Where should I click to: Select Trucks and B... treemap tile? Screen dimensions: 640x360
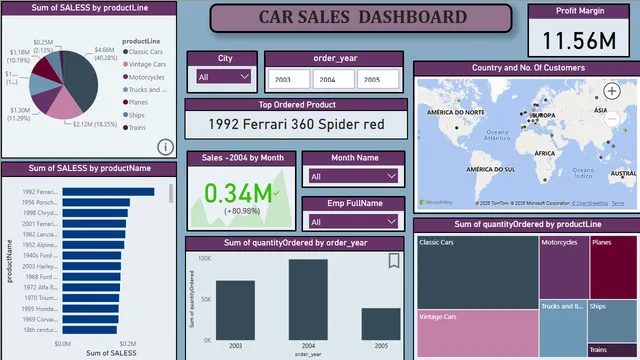[563, 329]
